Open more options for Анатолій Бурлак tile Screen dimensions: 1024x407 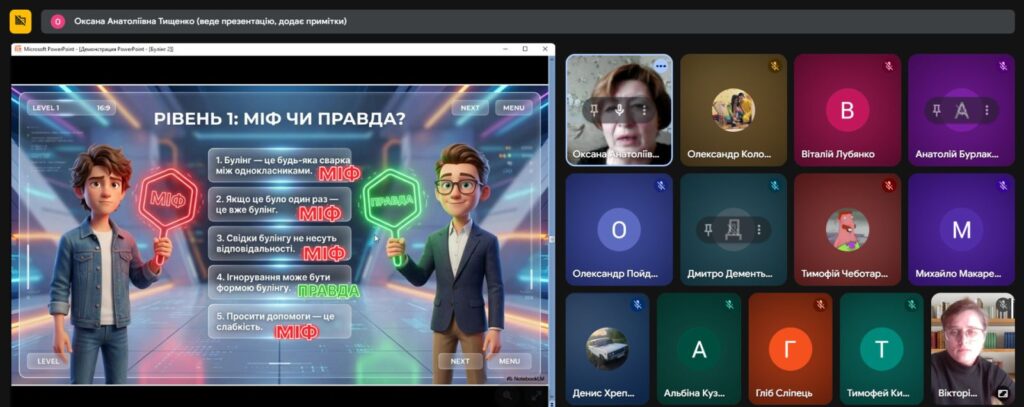pyautogui.click(x=988, y=110)
